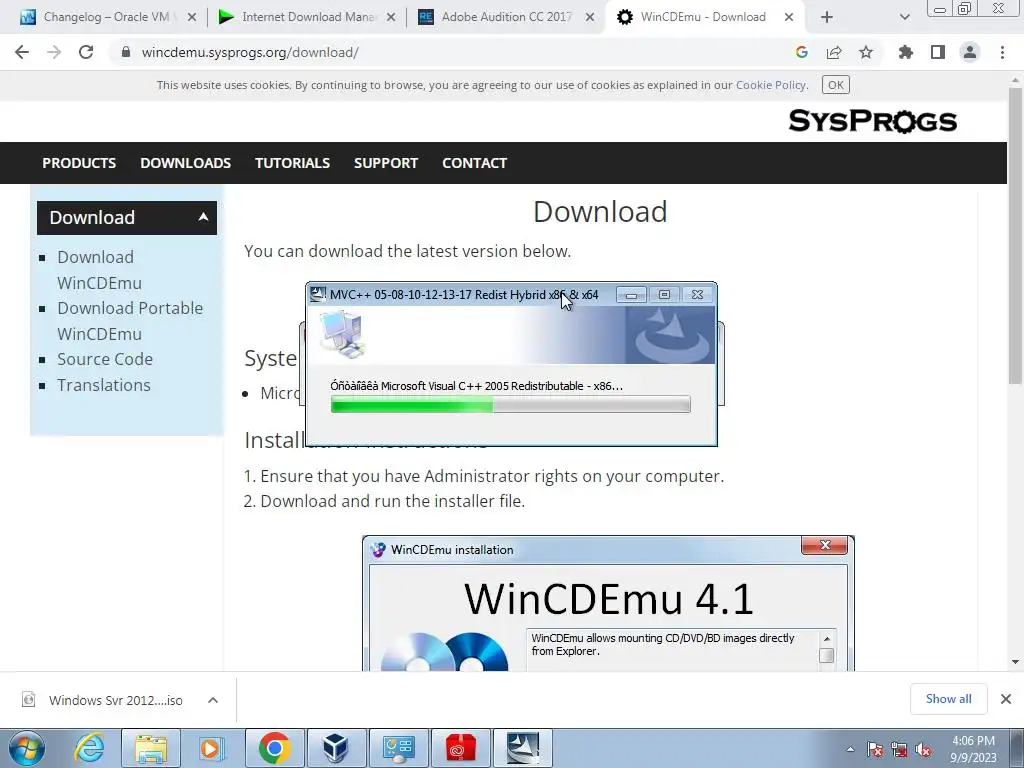Click the browser forward arrow
This screenshot has height=768, width=1024.
click(x=54, y=52)
